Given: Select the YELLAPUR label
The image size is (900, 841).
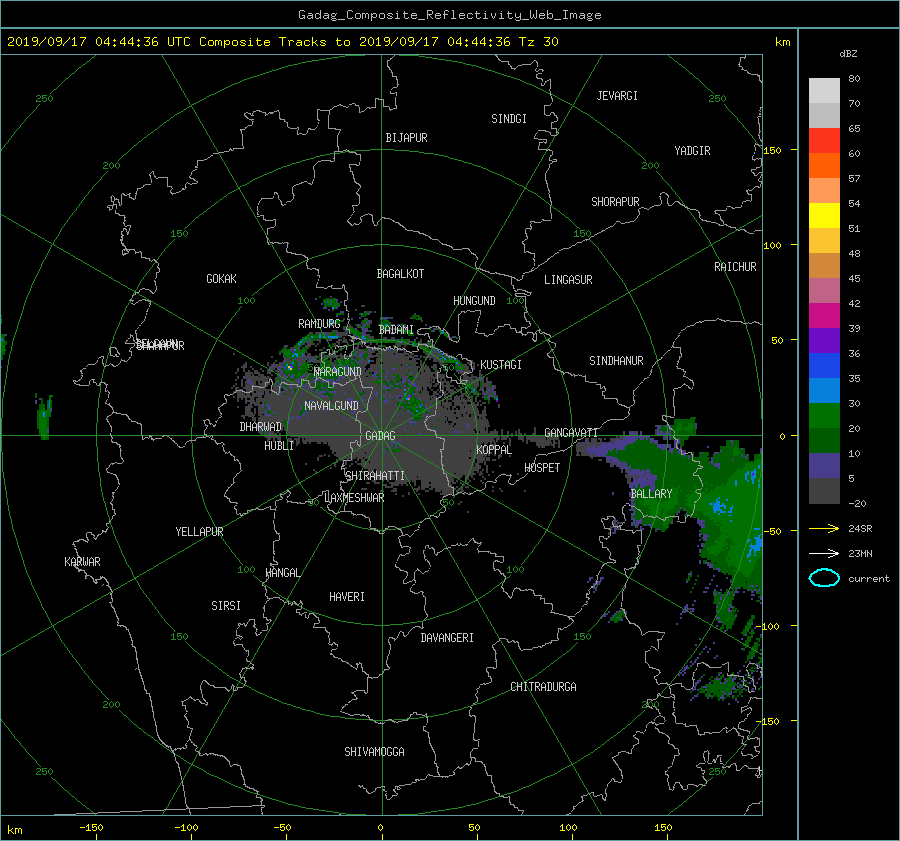Looking at the screenshot, I should 199,532.
